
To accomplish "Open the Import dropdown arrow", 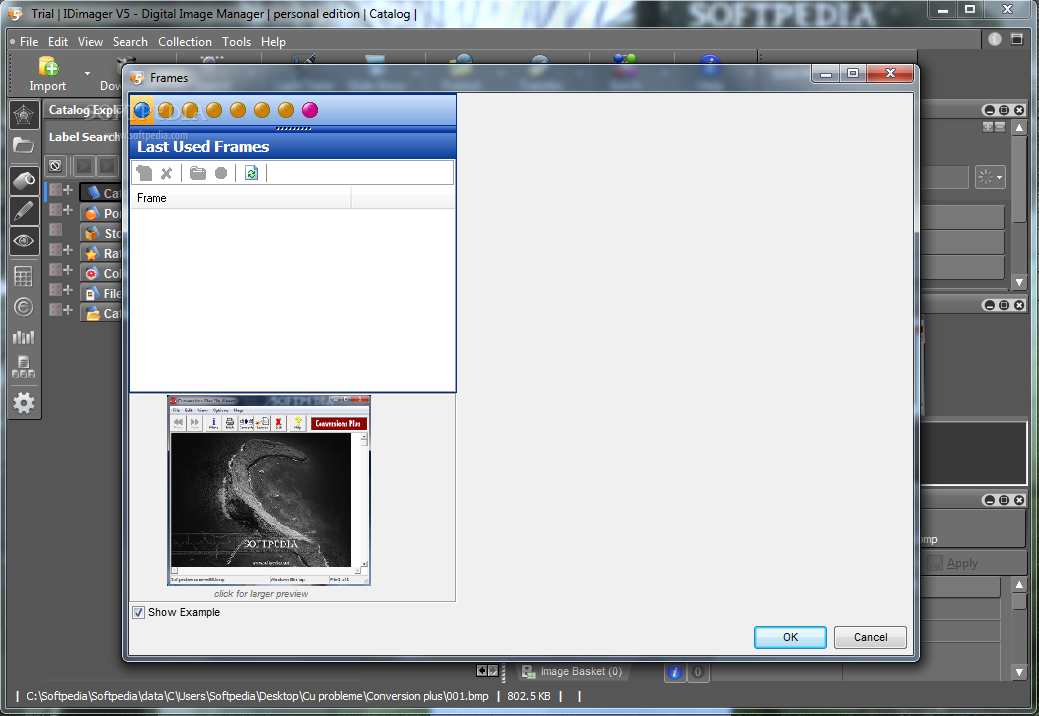I will coord(87,73).
